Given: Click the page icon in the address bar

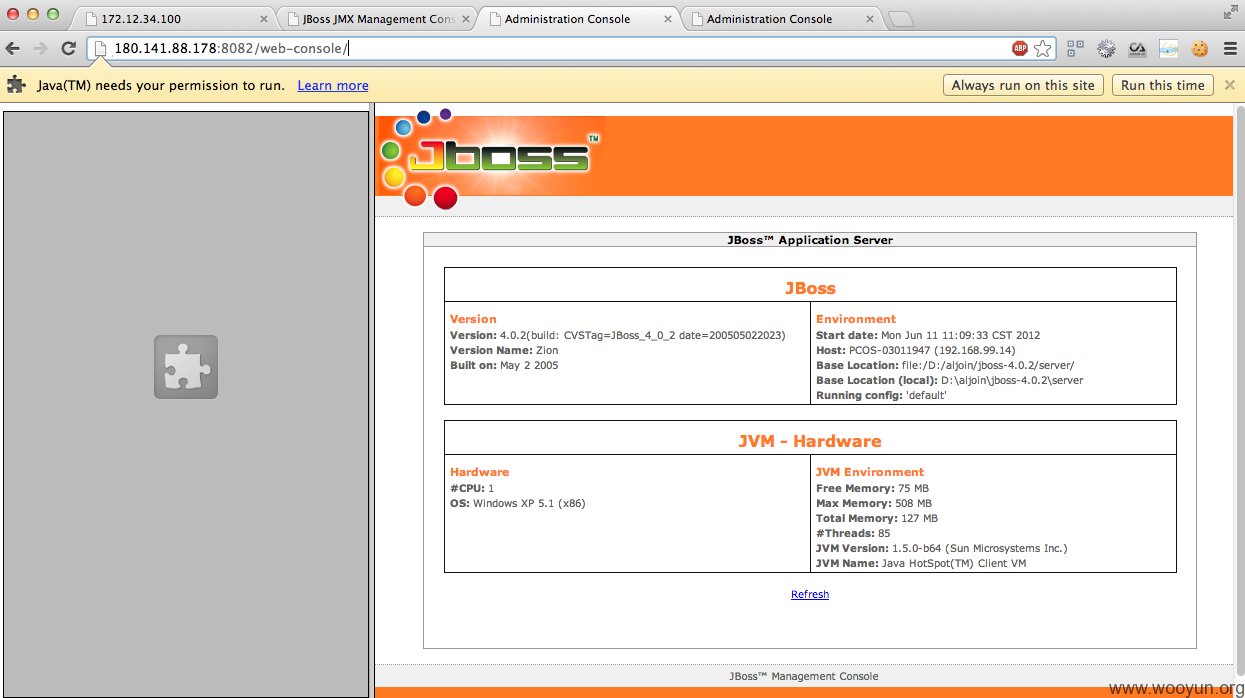Looking at the screenshot, I should point(100,48).
